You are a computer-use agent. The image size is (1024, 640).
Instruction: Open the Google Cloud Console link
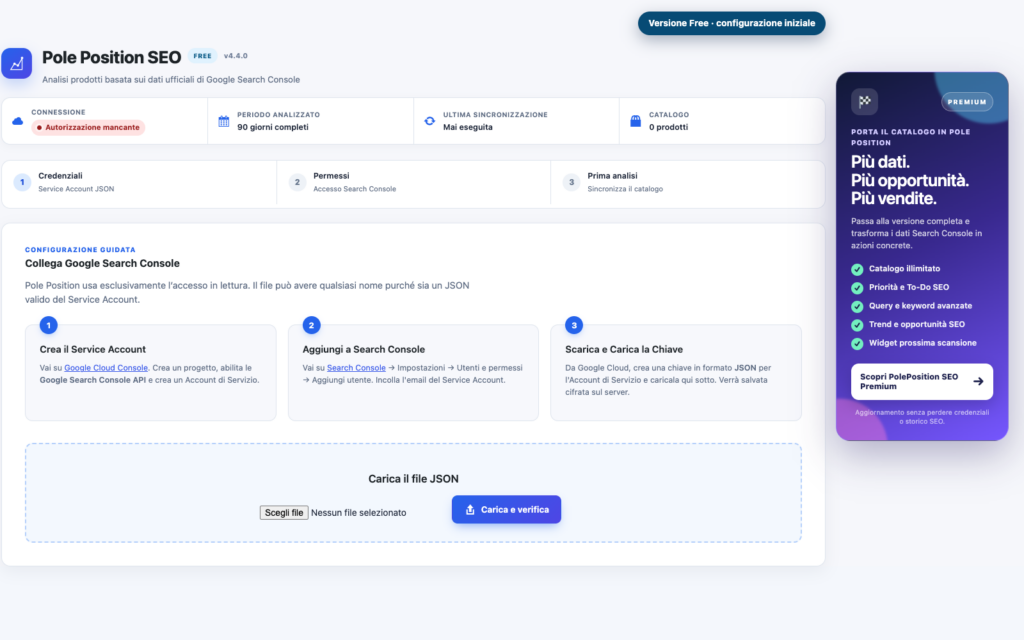pos(106,368)
